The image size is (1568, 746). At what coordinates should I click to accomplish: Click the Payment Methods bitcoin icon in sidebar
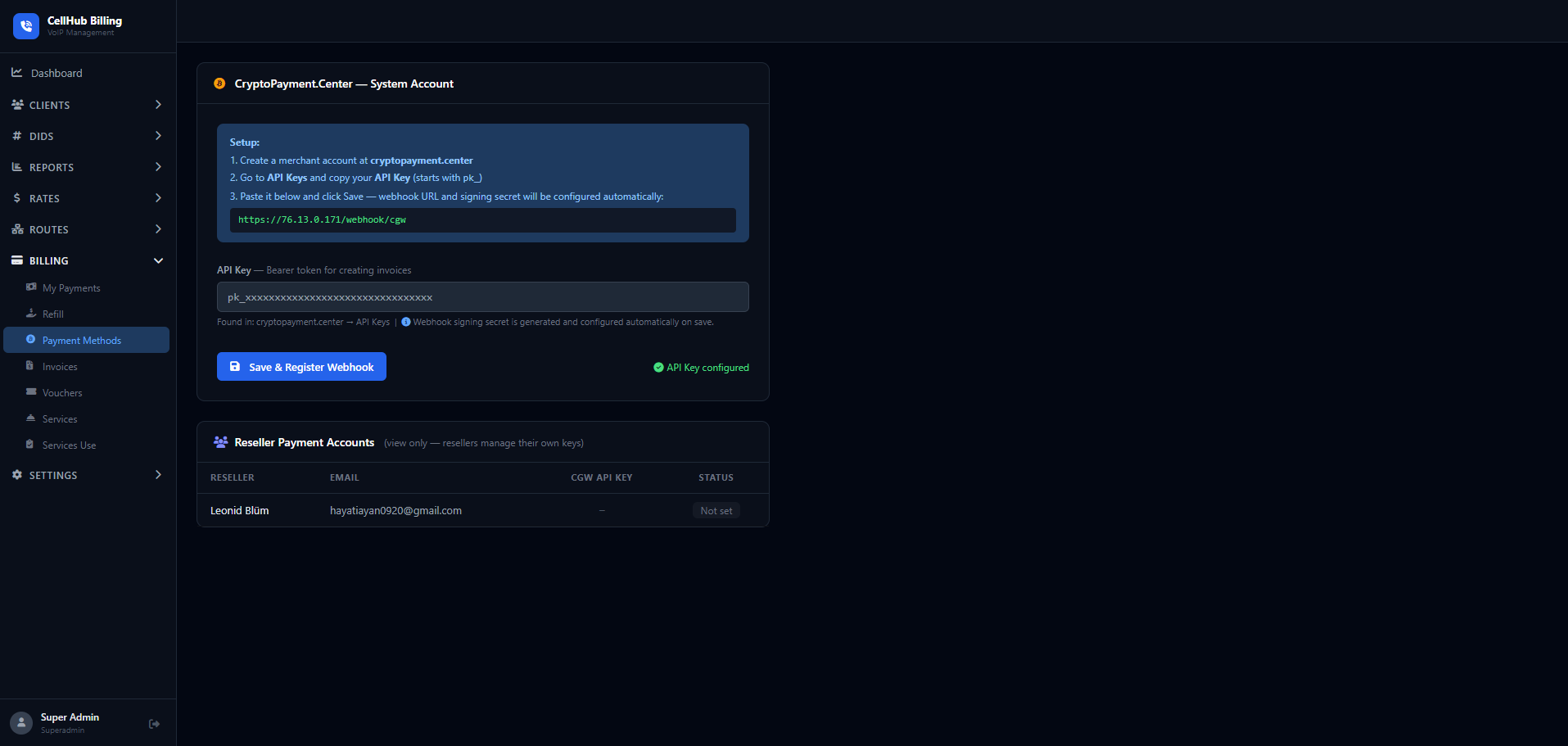coord(31,340)
